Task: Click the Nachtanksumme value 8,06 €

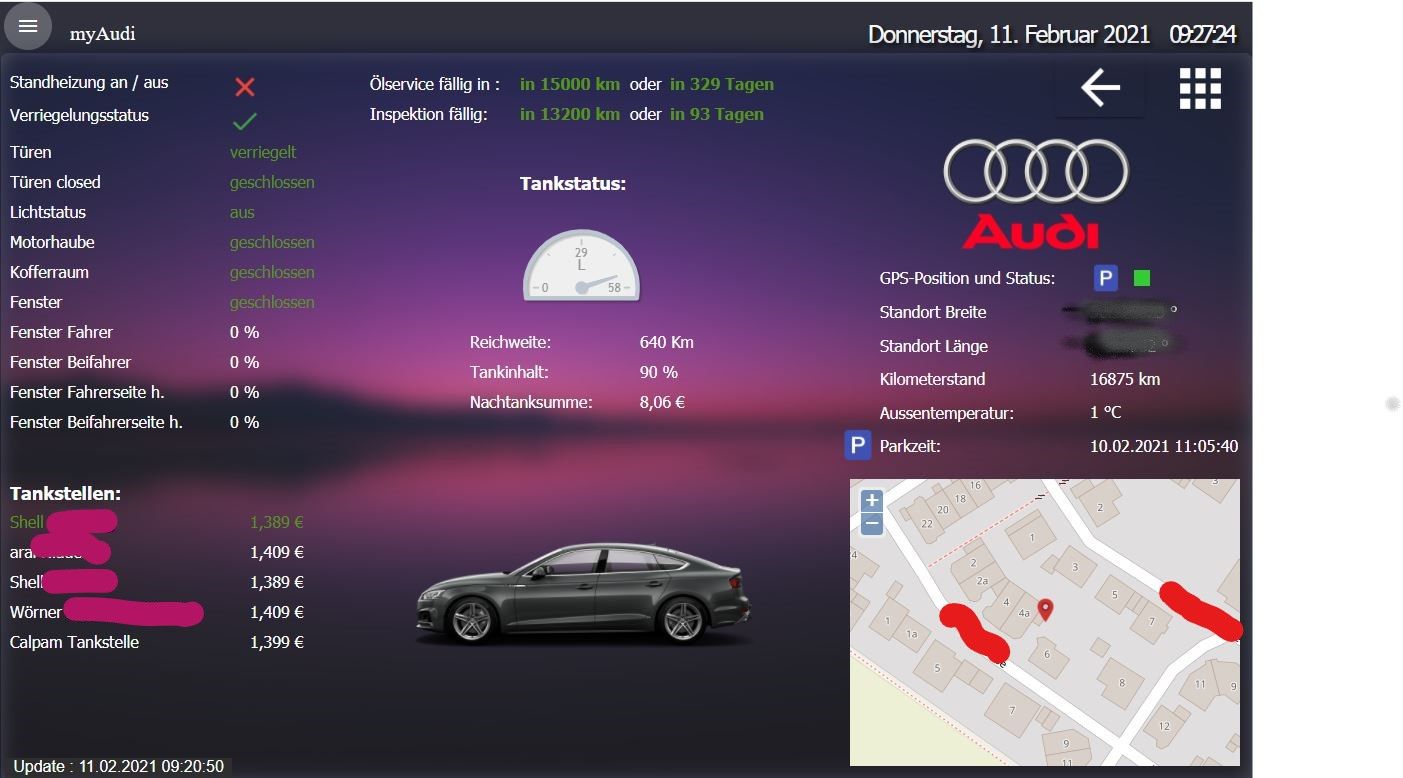Action: 662,402
